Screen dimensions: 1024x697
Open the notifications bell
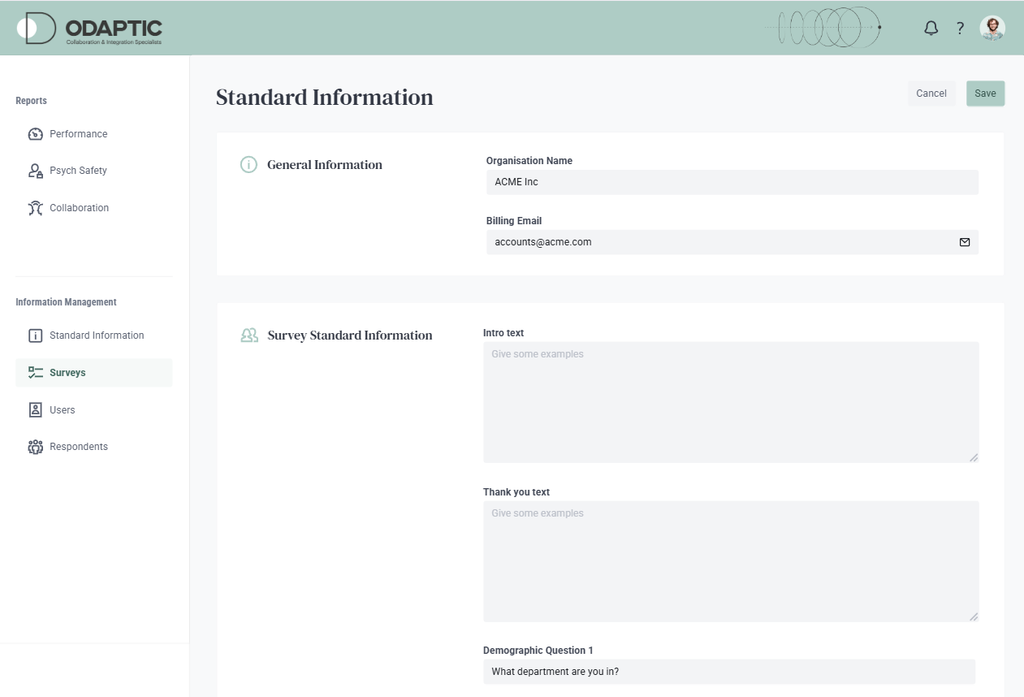[x=931, y=28]
